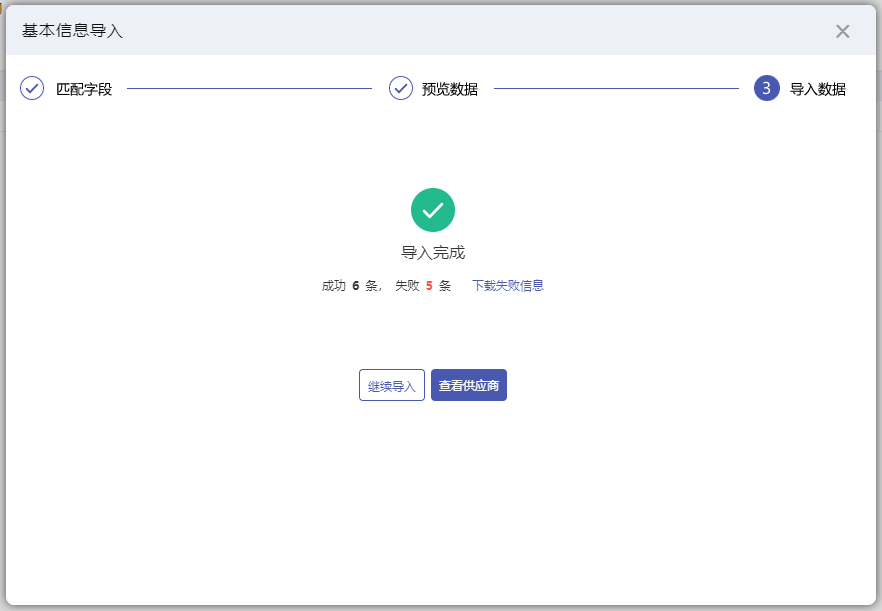The width and height of the screenshot is (882, 611).
Task: Click the 基本信息导入 dialog title
Action: [x=73, y=31]
